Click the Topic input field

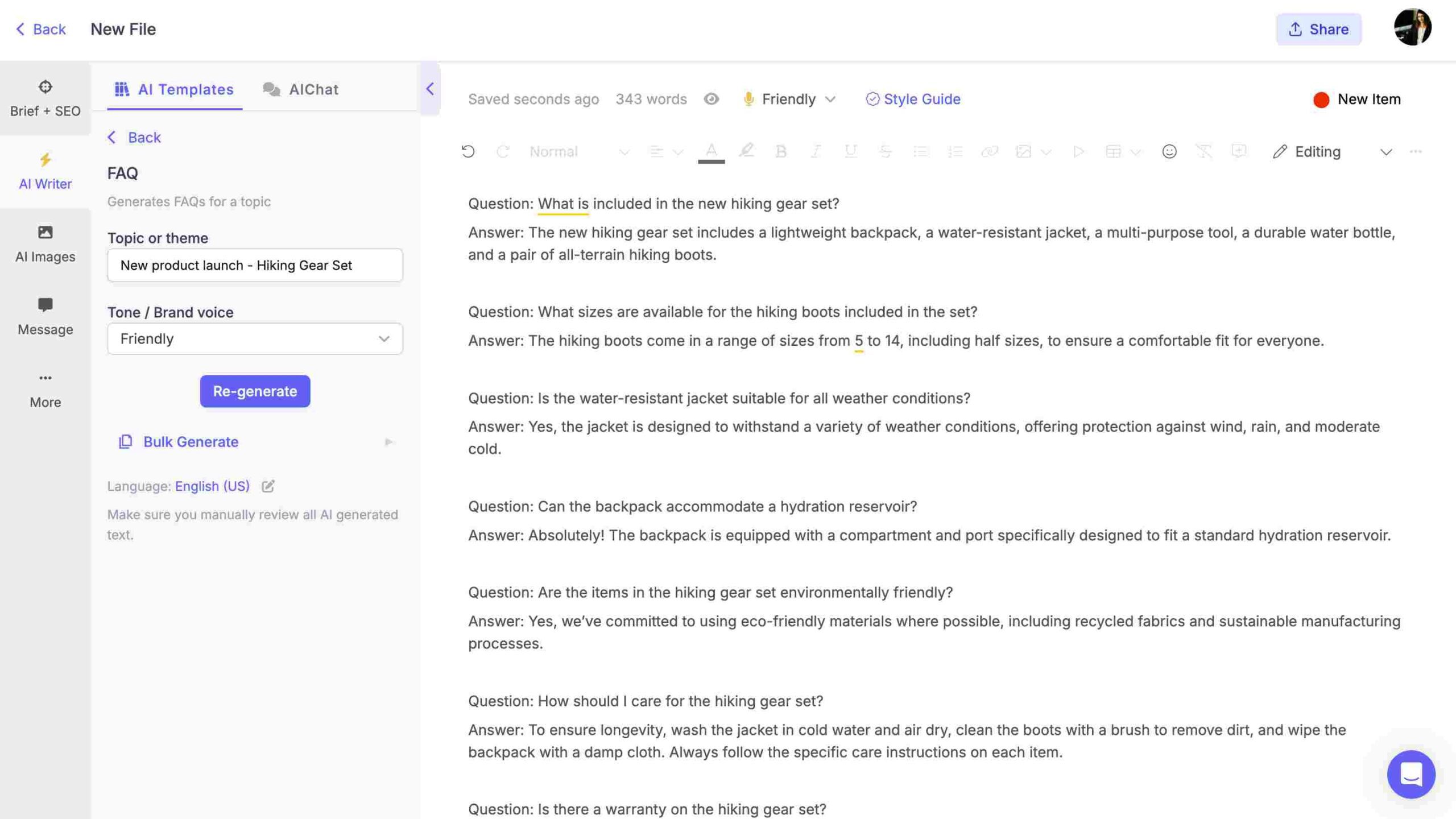pos(255,264)
